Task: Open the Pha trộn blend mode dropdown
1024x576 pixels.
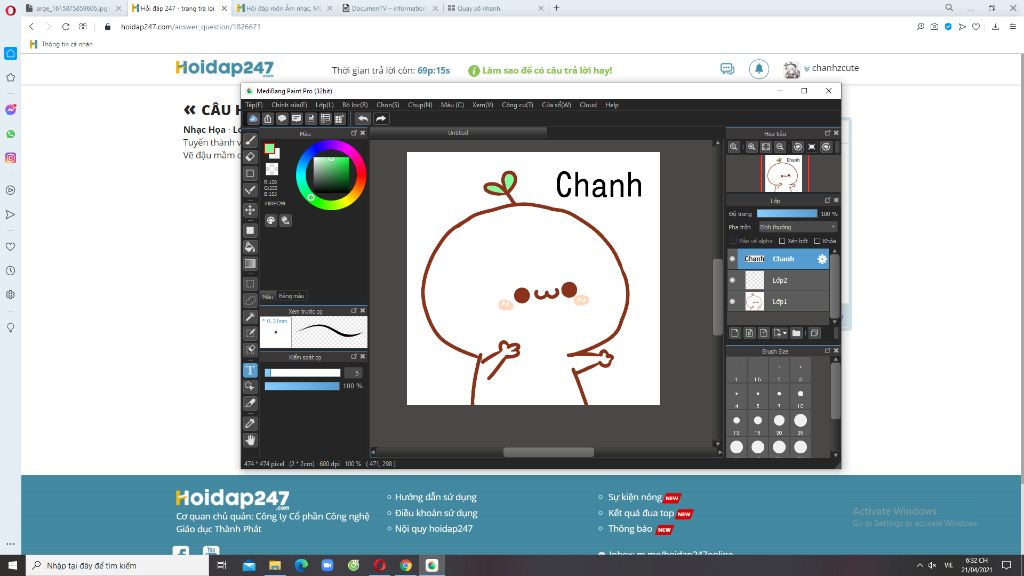Action: 797,227
